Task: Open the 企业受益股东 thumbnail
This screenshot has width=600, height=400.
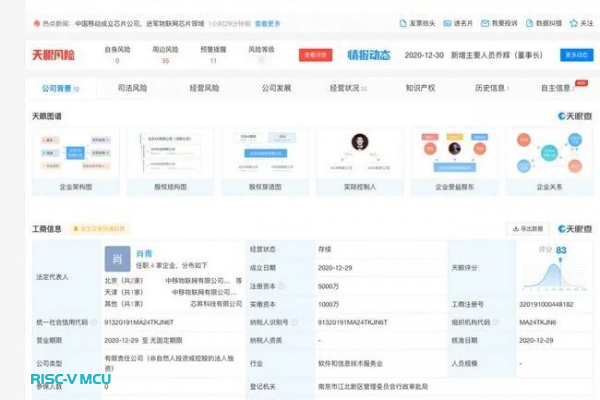Action: tap(455, 162)
